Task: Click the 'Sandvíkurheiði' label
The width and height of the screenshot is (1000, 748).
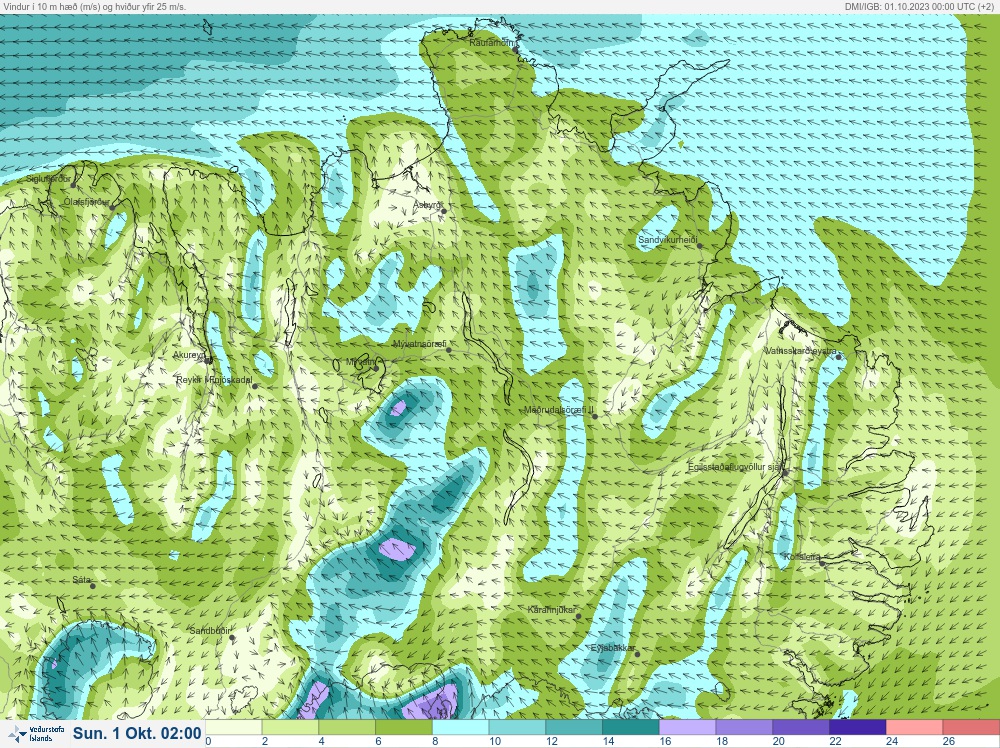Action: [668, 240]
